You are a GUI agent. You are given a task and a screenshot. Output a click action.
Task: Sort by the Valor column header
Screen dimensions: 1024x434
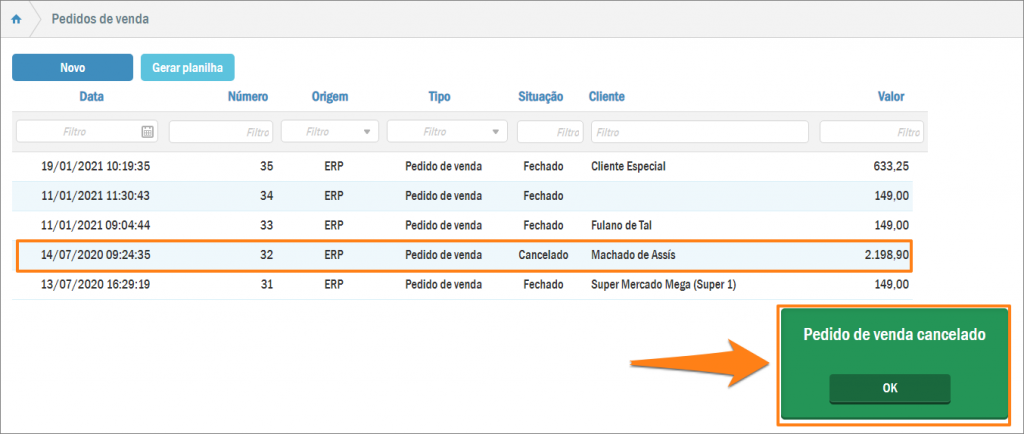pyautogui.click(x=890, y=97)
